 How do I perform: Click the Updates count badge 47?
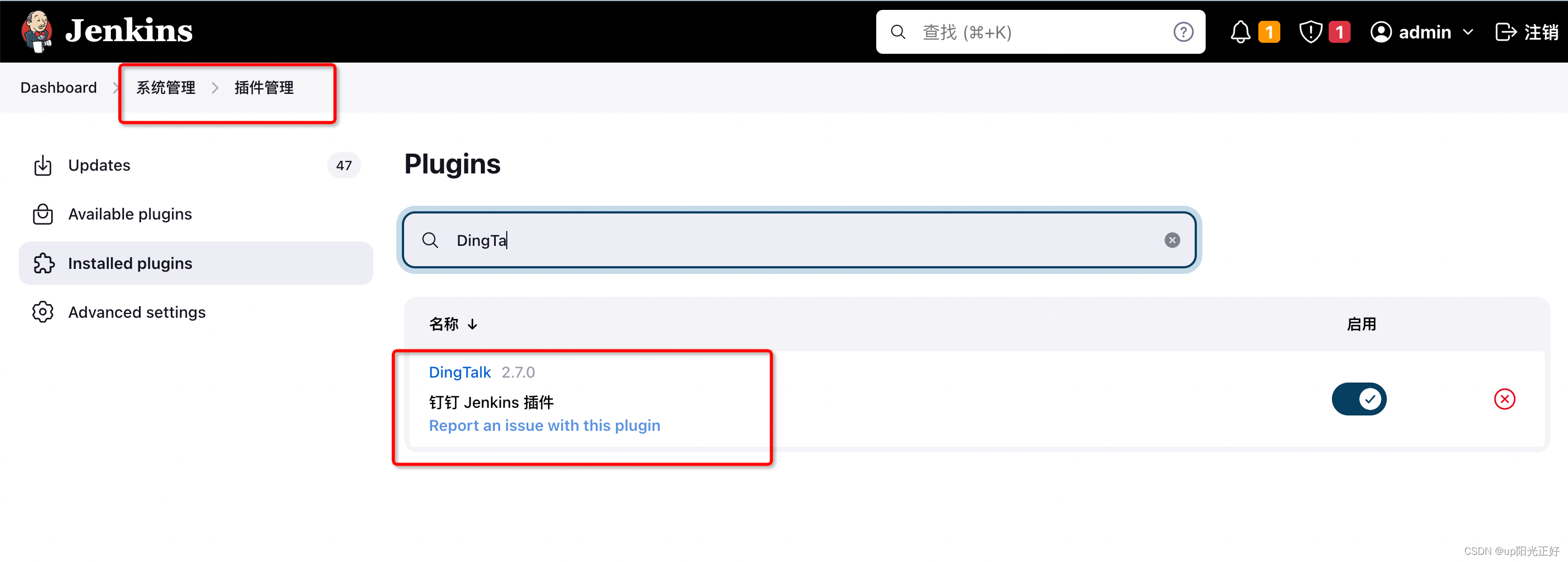pos(344,165)
